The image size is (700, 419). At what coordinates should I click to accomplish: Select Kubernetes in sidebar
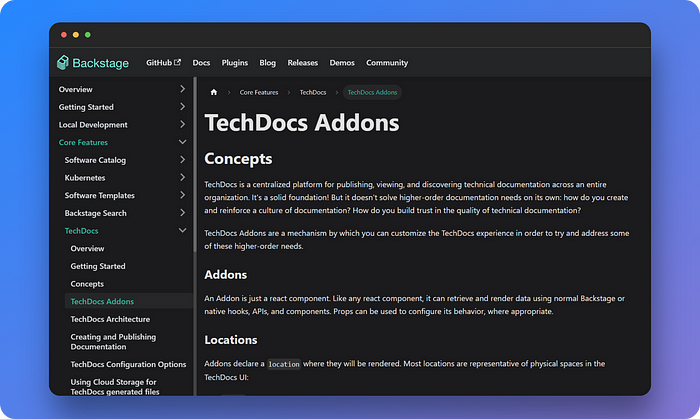click(x=85, y=178)
